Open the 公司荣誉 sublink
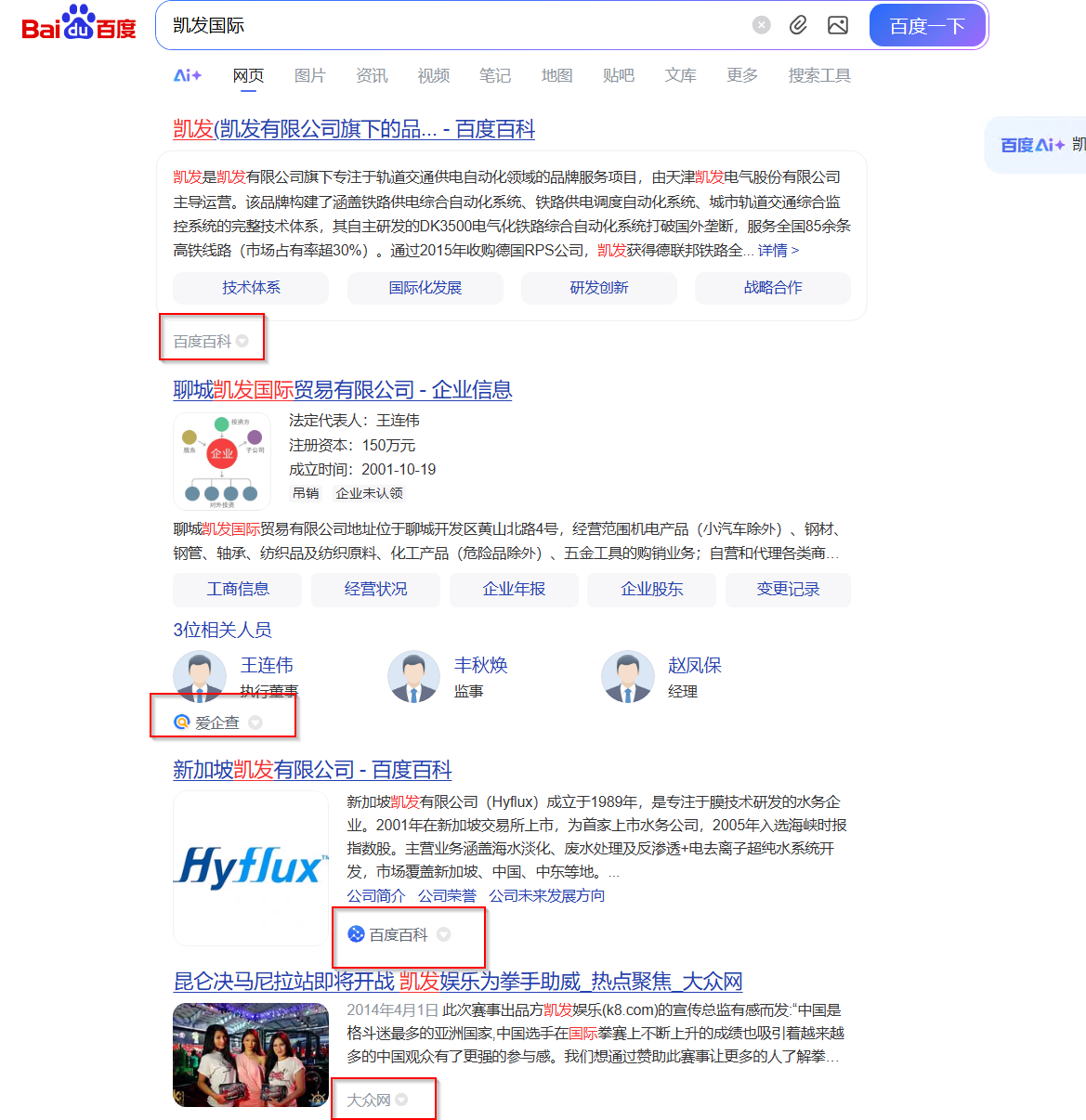The image size is (1086, 1120). coord(447,895)
